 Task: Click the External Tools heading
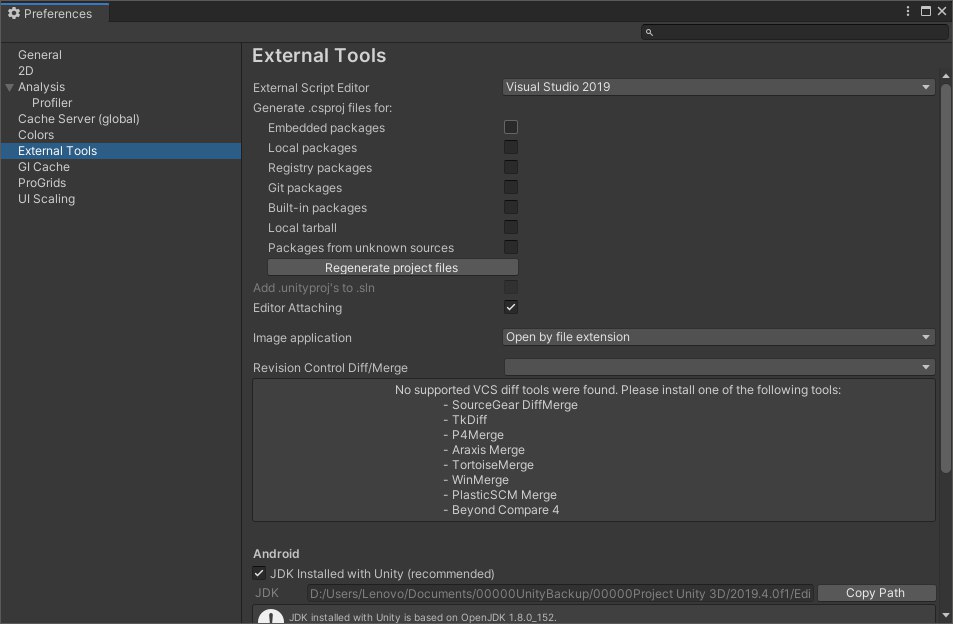pyautogui.click(x=319, y=56)
